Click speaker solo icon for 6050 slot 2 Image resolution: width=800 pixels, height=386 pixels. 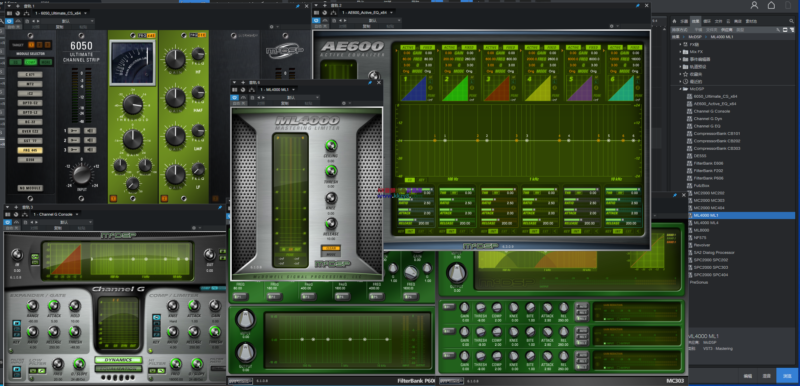(90, 140)
